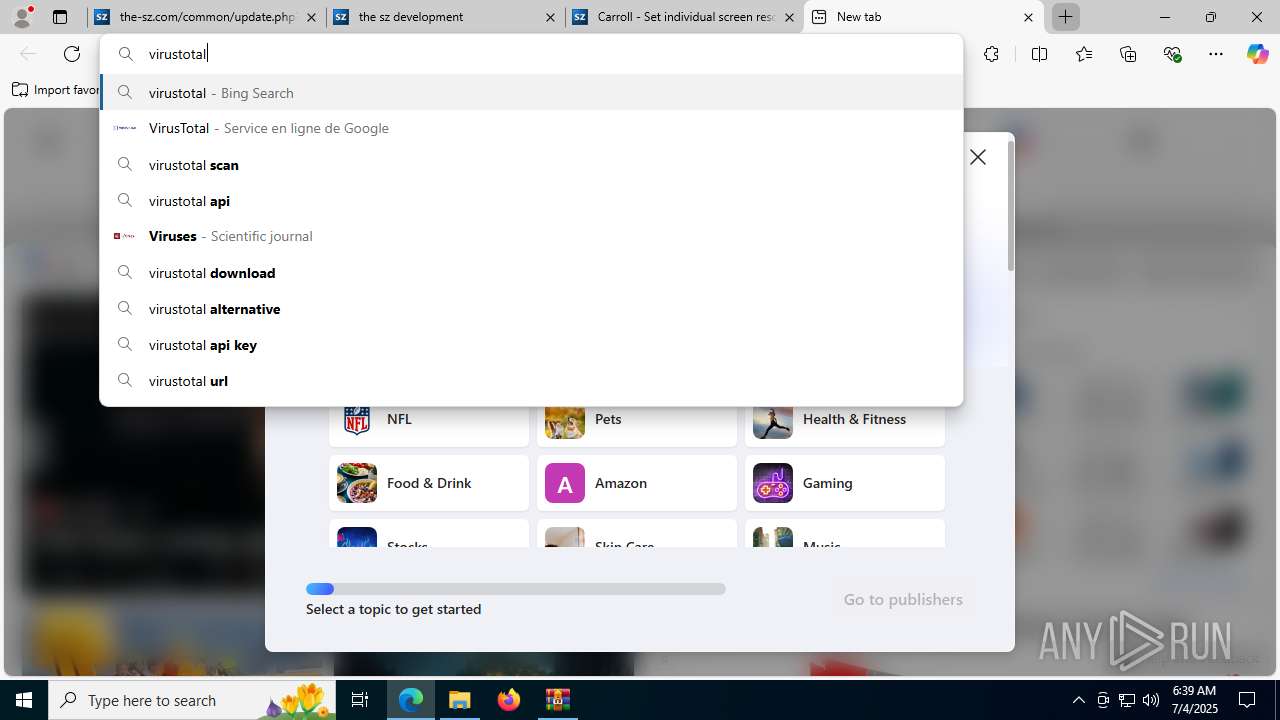Open the Windows Start menu
This screenshot has height=720, width=1280.
(24, 700)
